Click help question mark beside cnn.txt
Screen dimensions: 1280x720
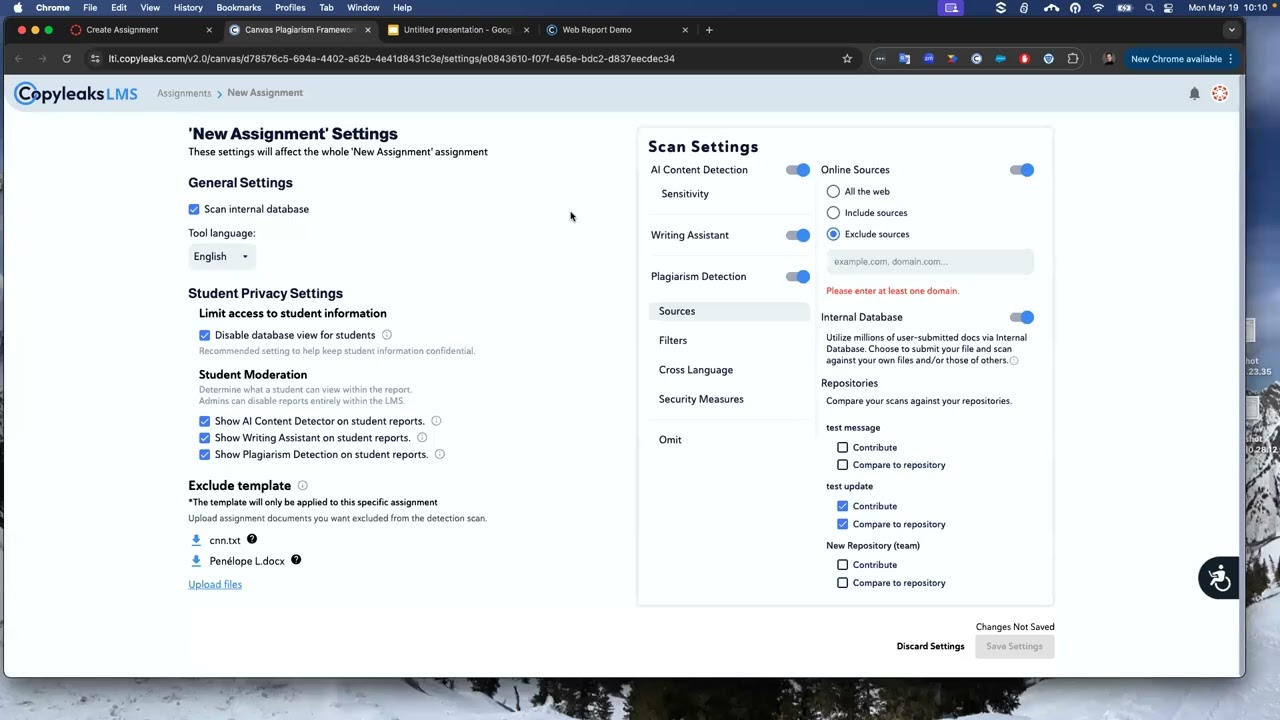(252, 539)
